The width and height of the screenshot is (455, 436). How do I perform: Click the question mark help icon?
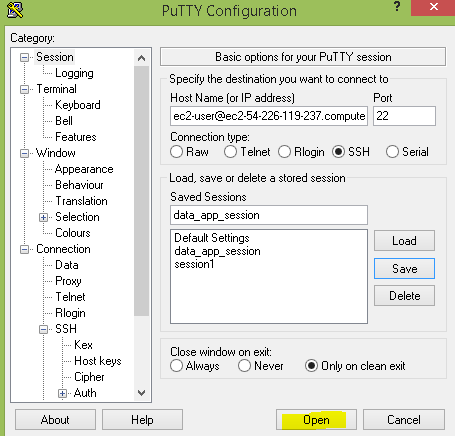click(x=397, y=6)
